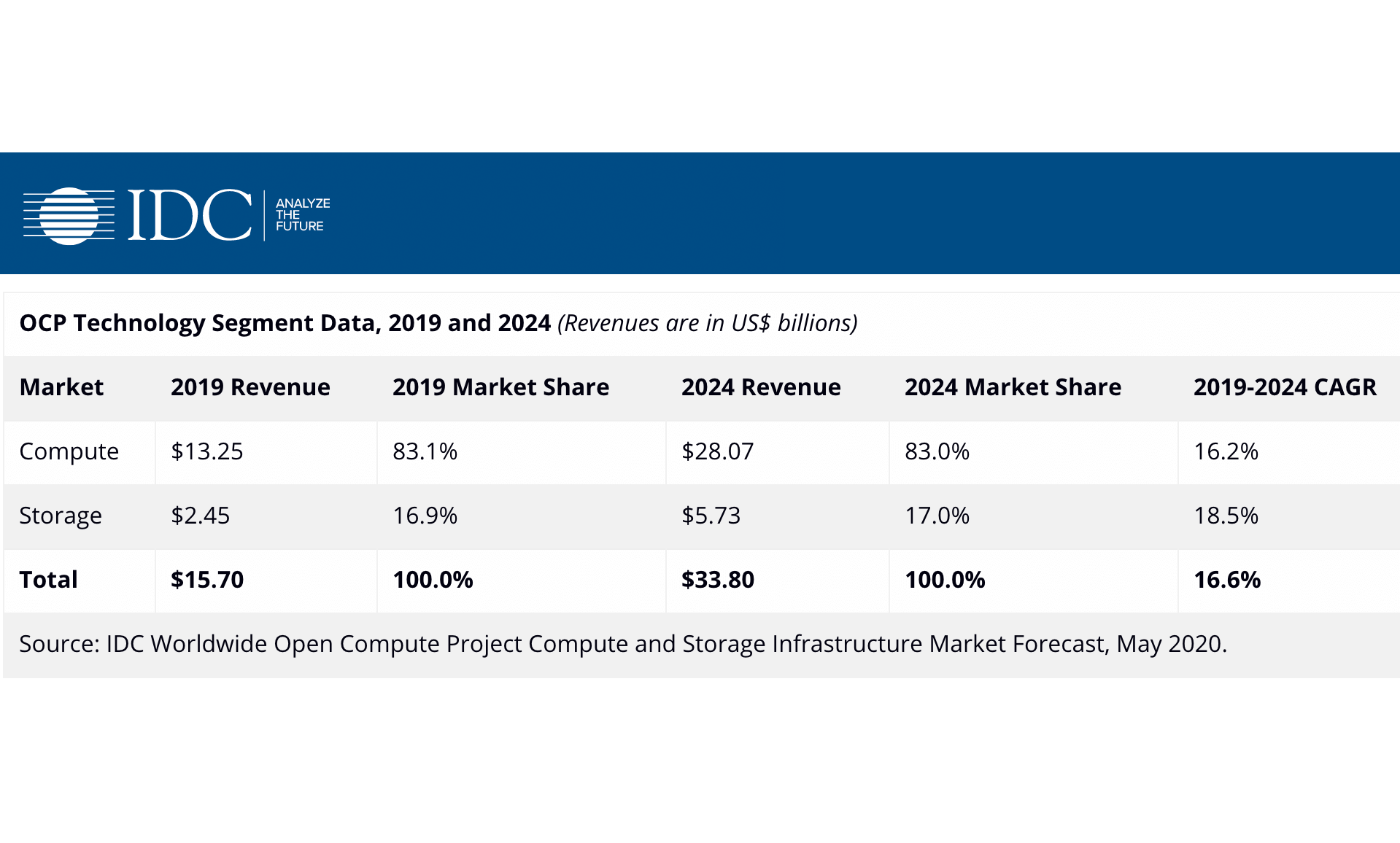Click the Source citation text line
Image resolution: width=1400 pixels, height=843 pixels.
click(x=622, y=644)
